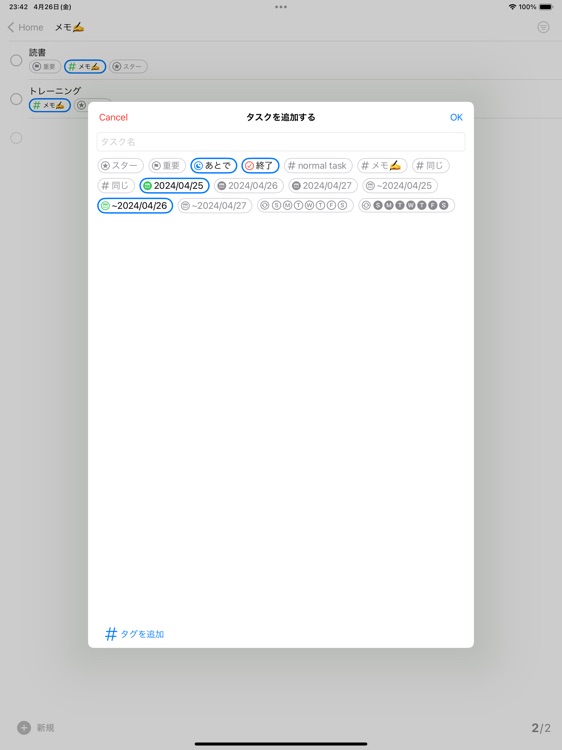Check off the トレーニング task
The image size is (562, 750).
pos(16,99)
